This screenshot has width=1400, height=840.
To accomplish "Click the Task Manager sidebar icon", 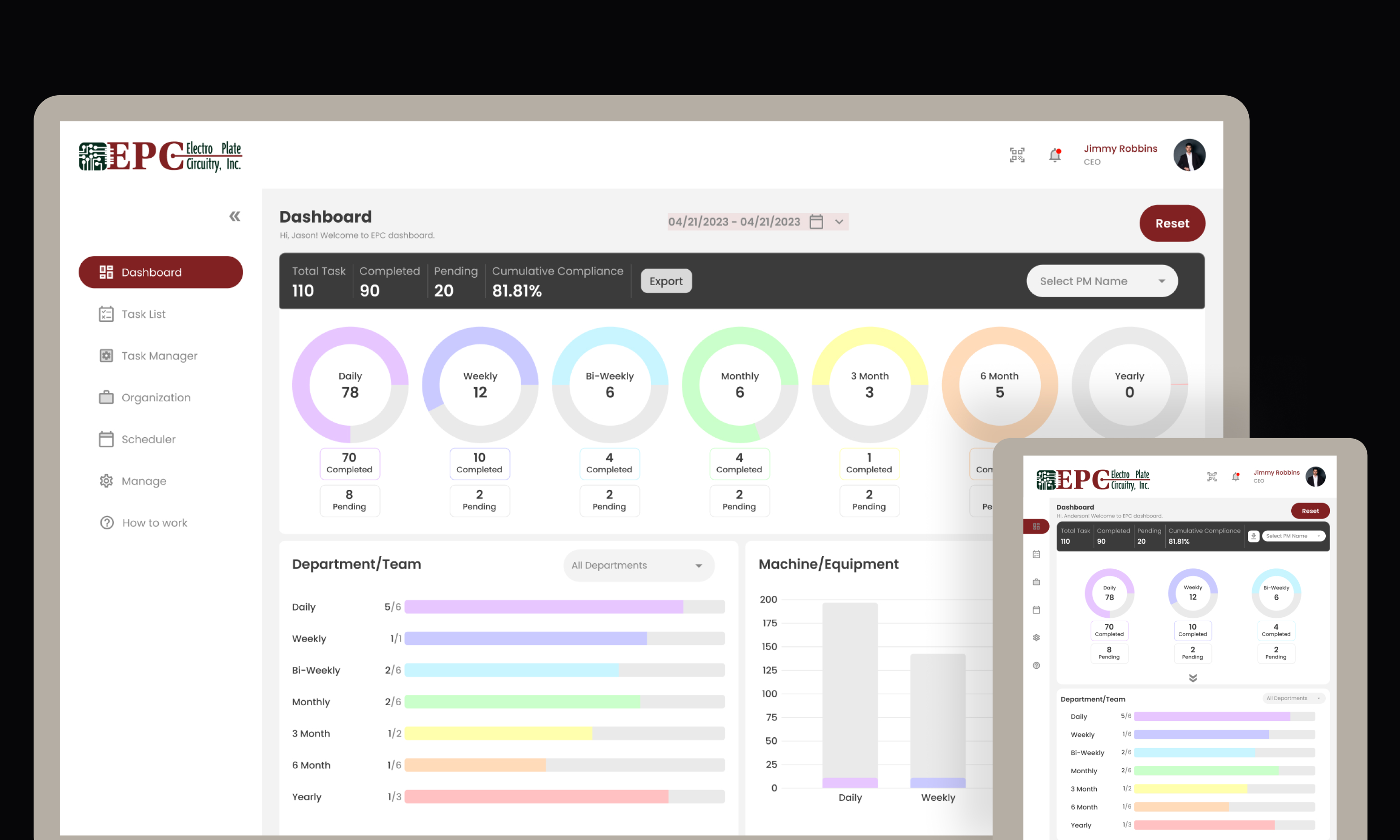I will click(106, 356).
